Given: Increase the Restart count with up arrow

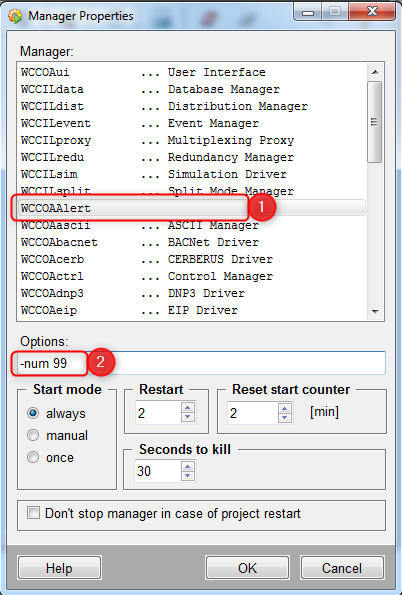Looking at the screenshot, I should (x=188, y=408).
